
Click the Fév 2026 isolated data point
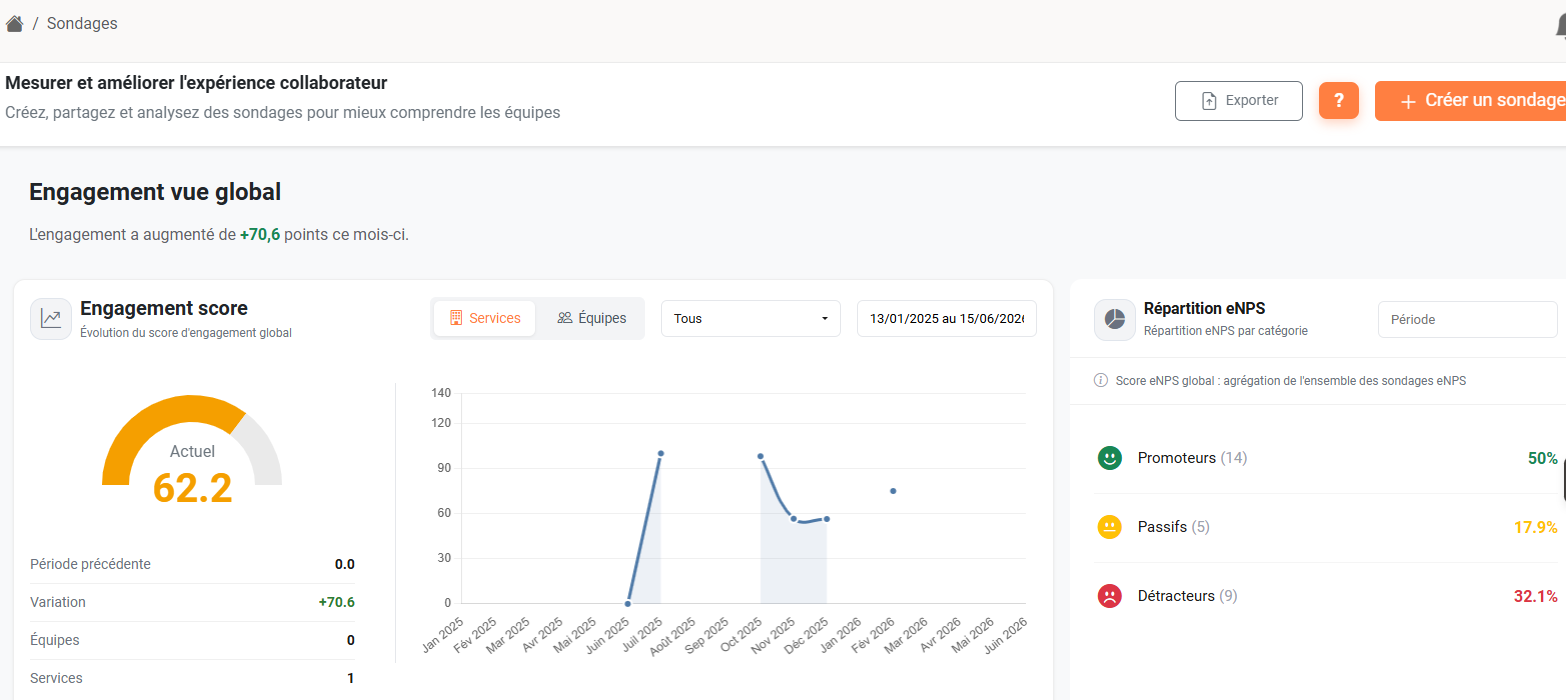click(893, 491)
